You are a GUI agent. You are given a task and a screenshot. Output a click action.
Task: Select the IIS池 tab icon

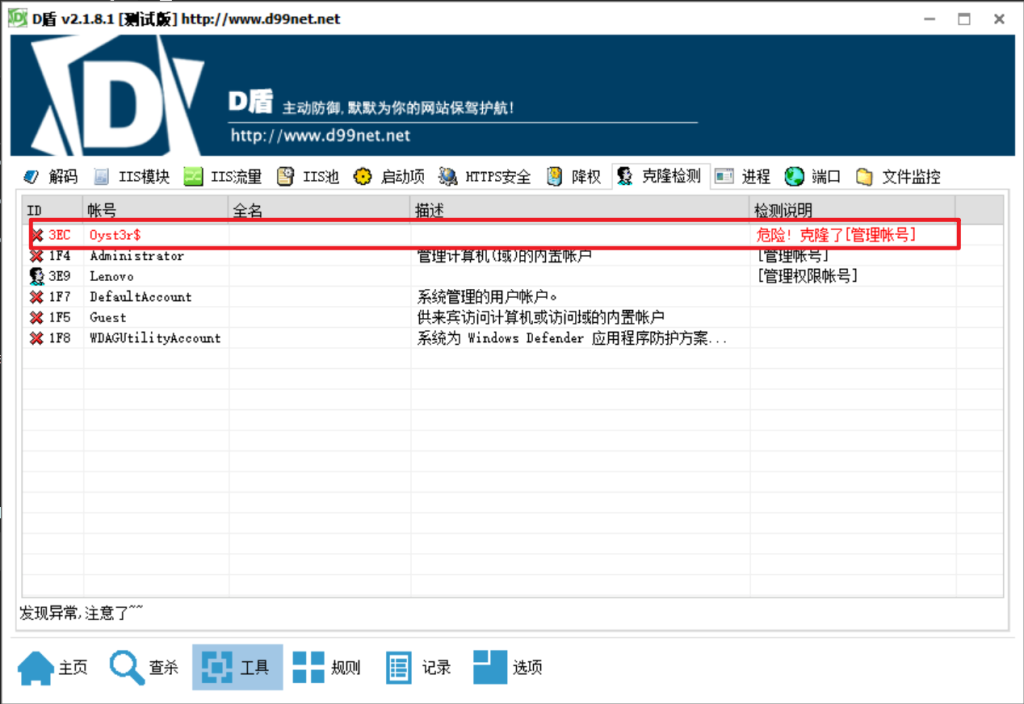286,177
